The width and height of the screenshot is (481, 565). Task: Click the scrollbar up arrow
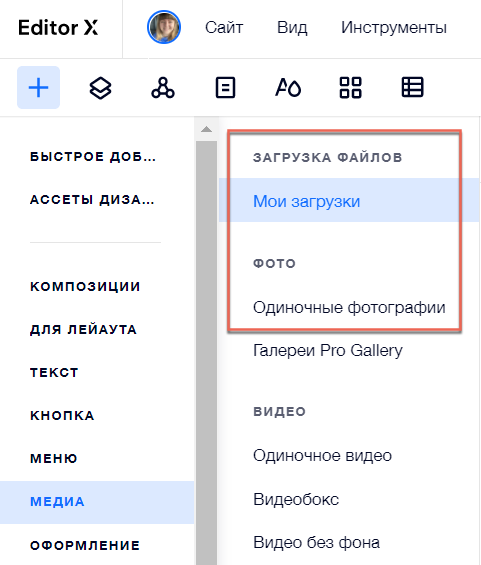tap(206, 129)
